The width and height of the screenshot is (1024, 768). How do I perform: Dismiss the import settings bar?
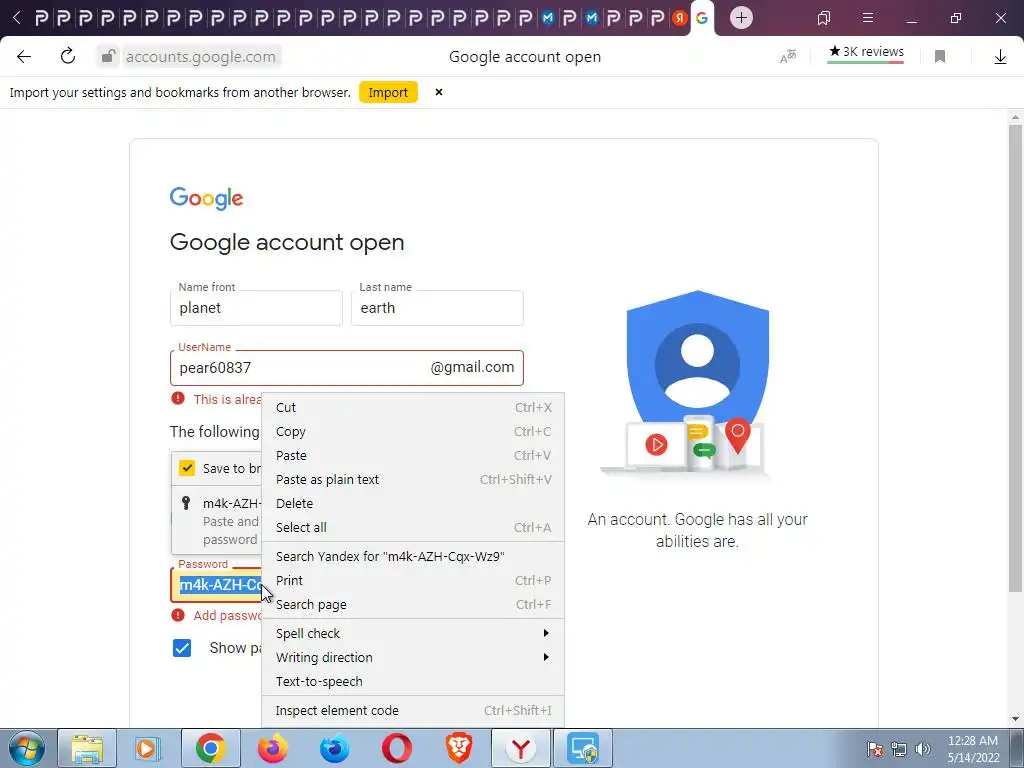click(439, 92)
